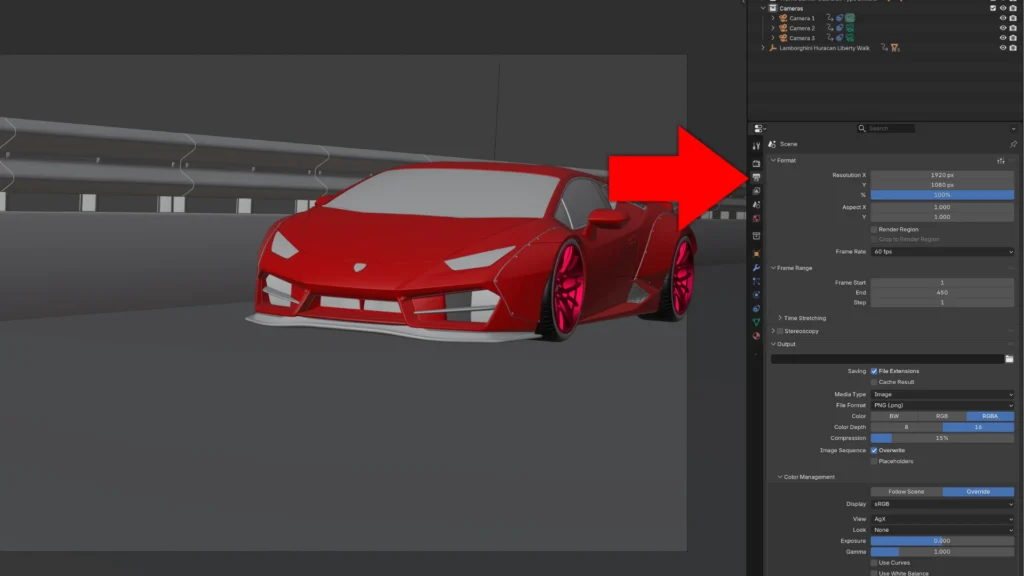Enable Use Curves checkbox

tap(874, 563)
